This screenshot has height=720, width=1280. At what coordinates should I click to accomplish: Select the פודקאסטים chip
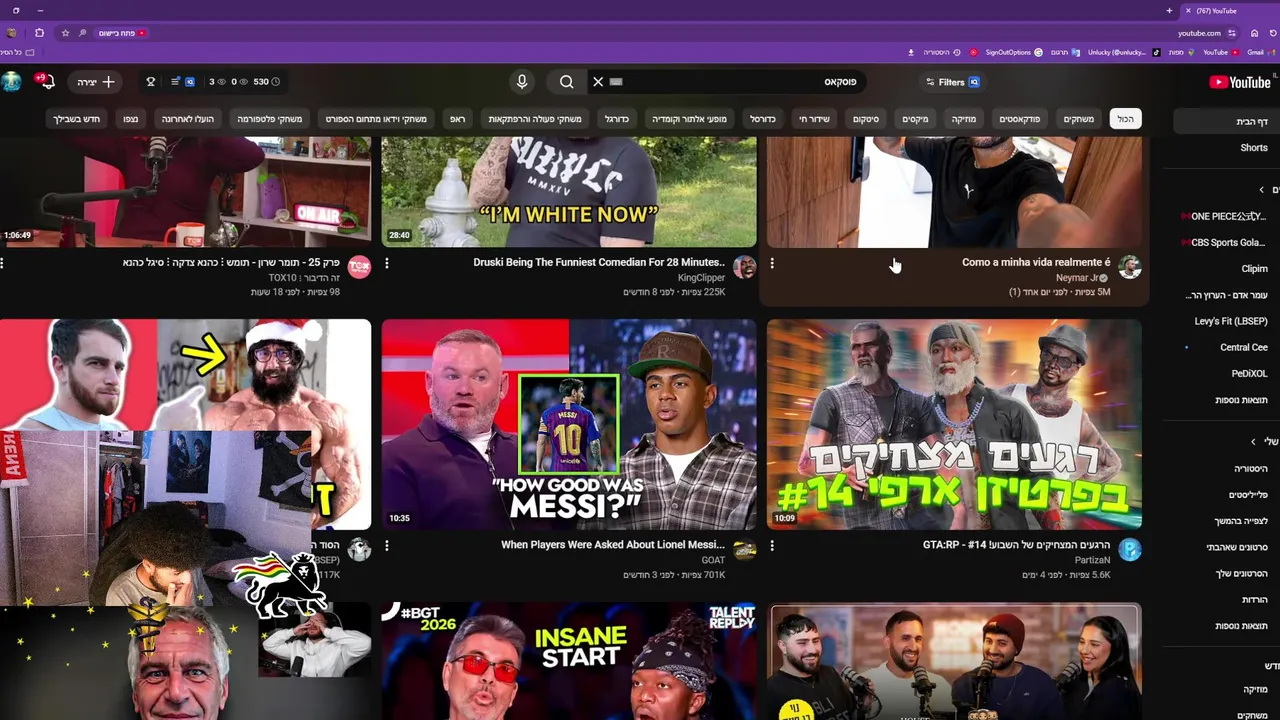pyautogui.click(x=1019, y=119)
